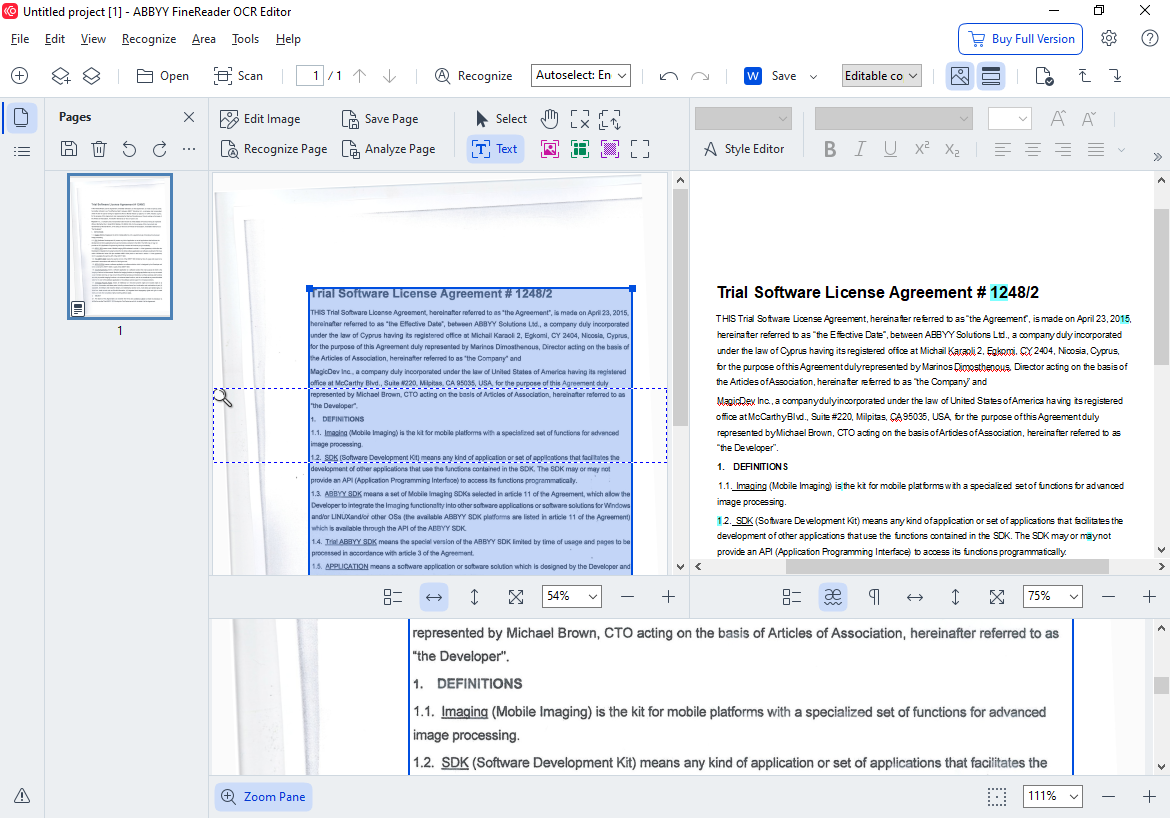Toggle Superscript formatting

pyautogui.click(x=922, y=149)
